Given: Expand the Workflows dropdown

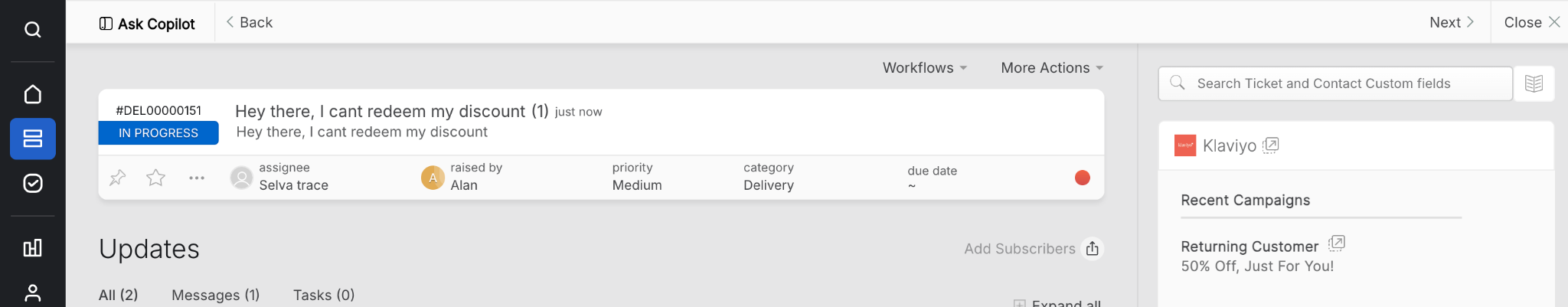Looking at the screenshot, I should pyautogui.click(x=925, y=68).
